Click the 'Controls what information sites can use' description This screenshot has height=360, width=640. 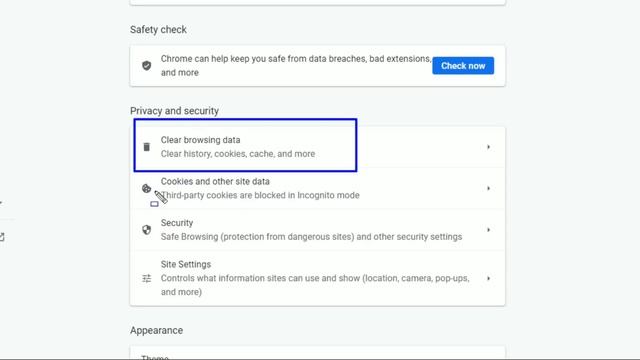pyautogui.click(x=315, y=285)
